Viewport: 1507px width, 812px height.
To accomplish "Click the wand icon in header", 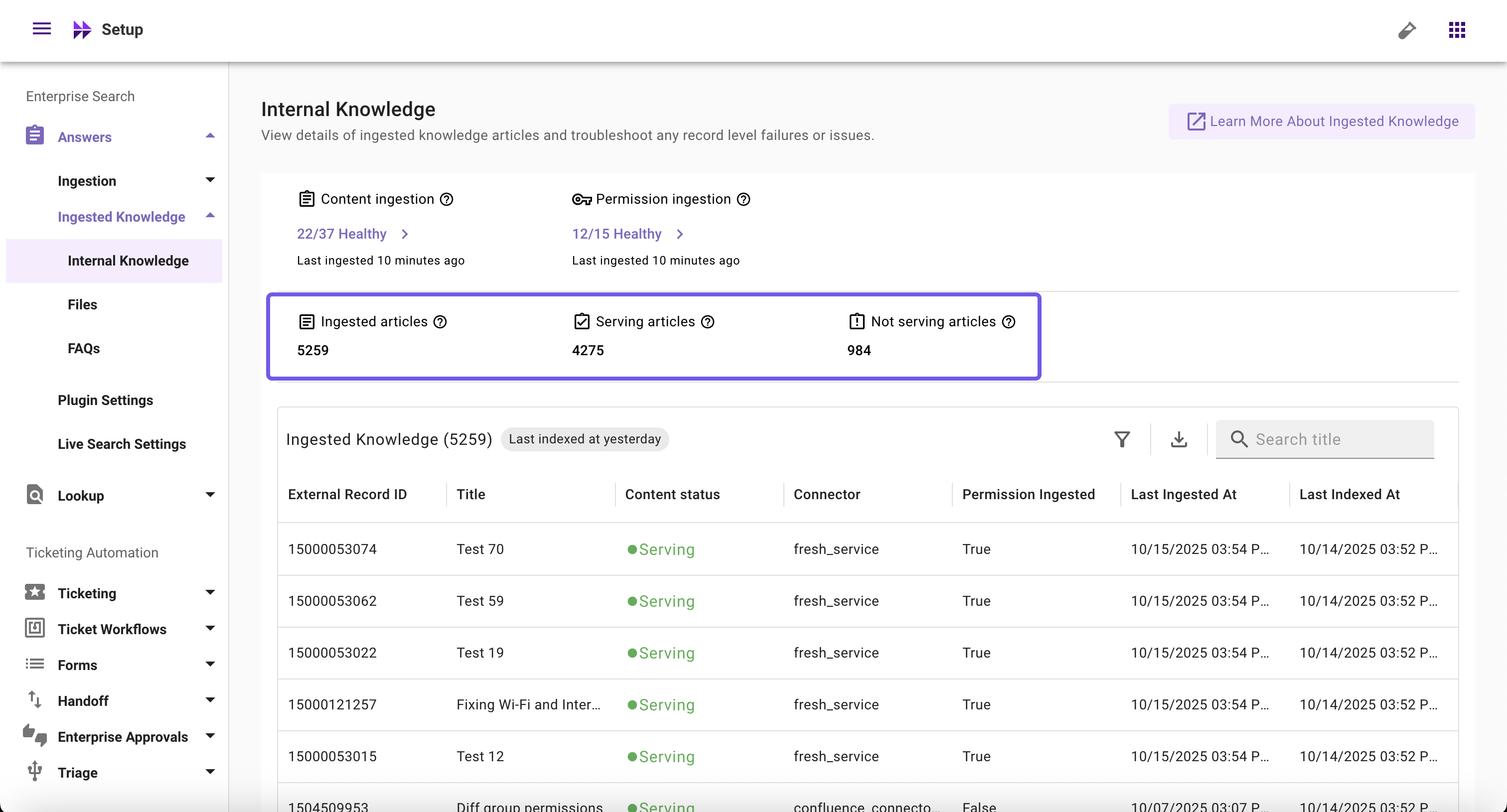I will [x=1406, y=30].
